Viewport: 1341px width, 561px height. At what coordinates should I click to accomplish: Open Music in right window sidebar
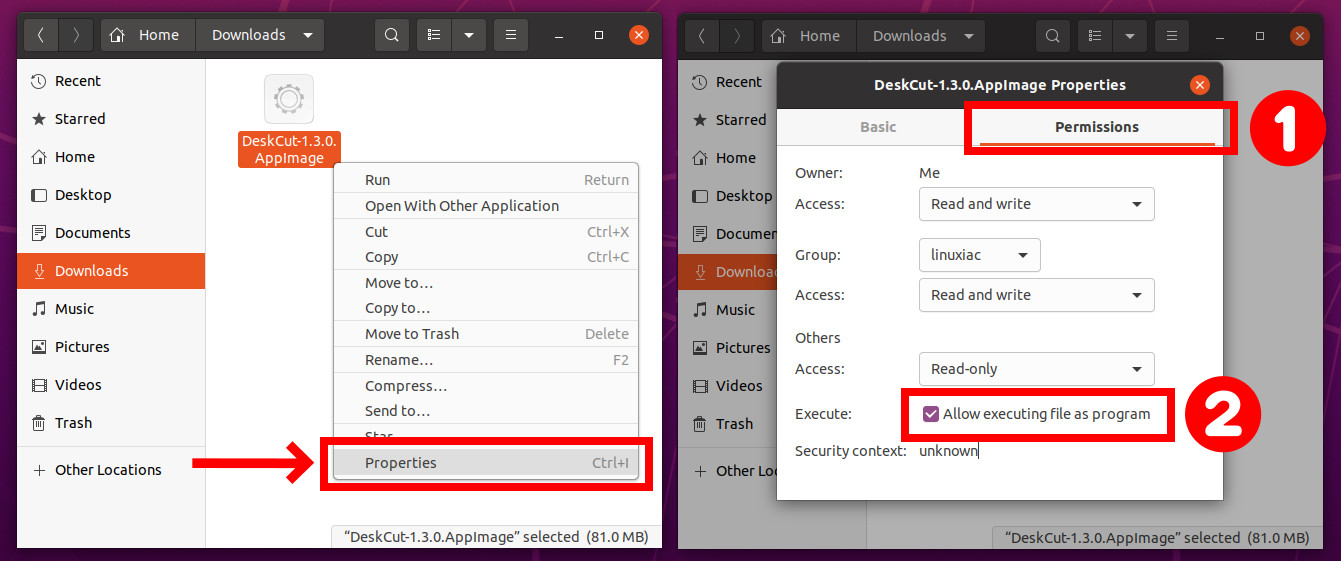coord(728,310)
